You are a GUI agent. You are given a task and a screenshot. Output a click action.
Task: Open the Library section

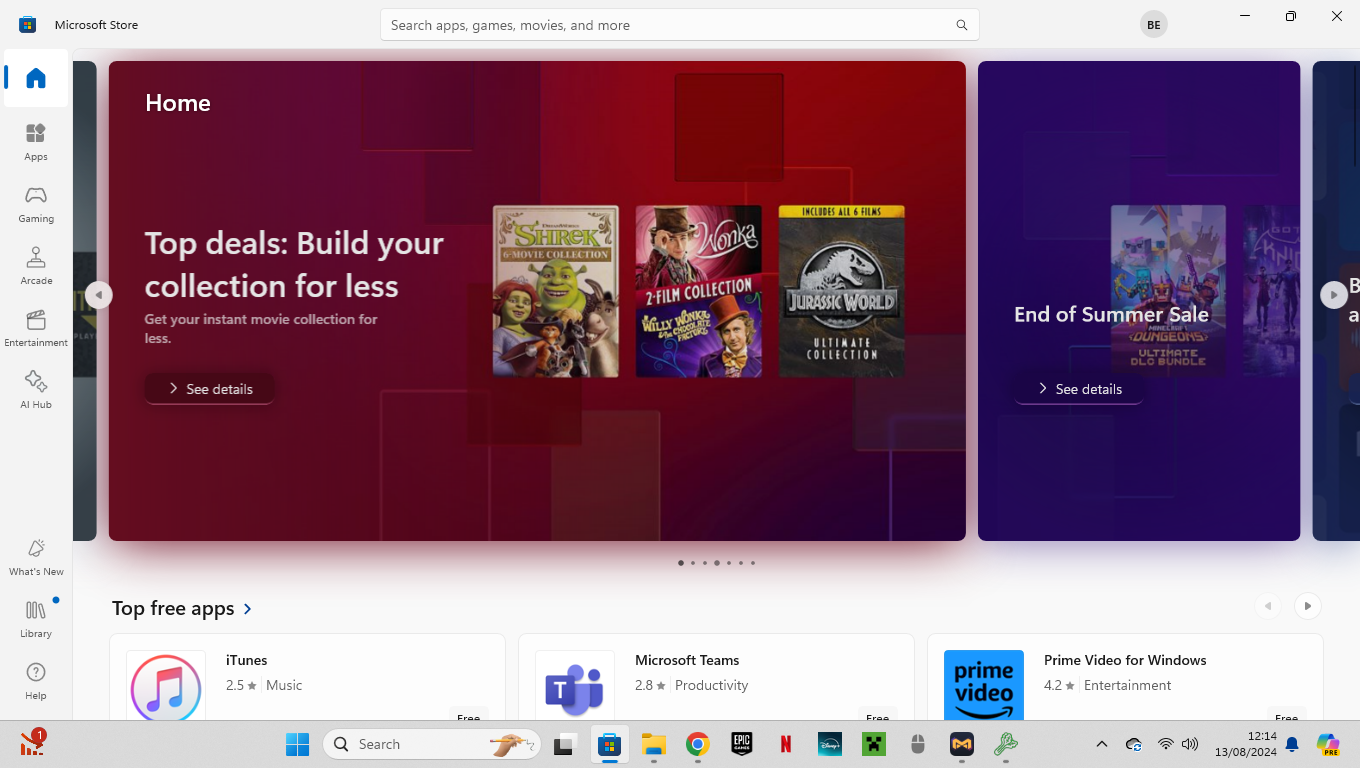click(x=36, y=619)
